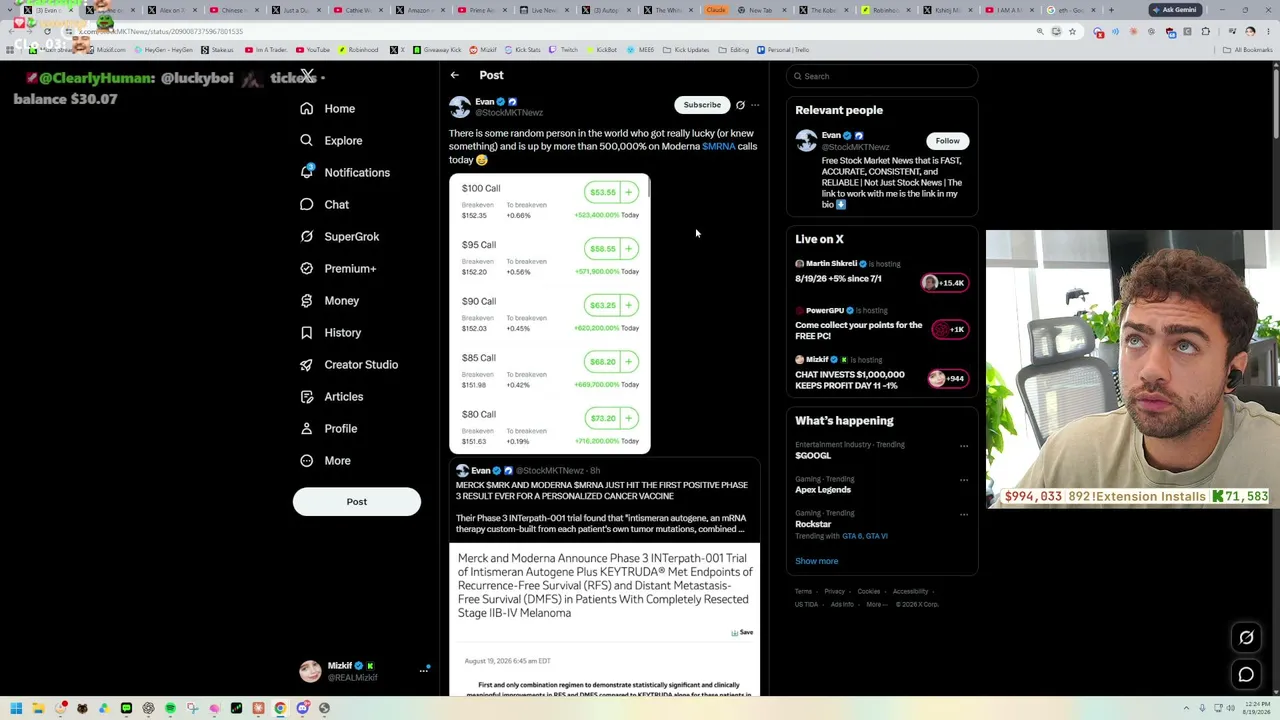Open the $MRNA cashtag link
The image size is (1280, 720).
pyautogui.click(x=718, y=147)
